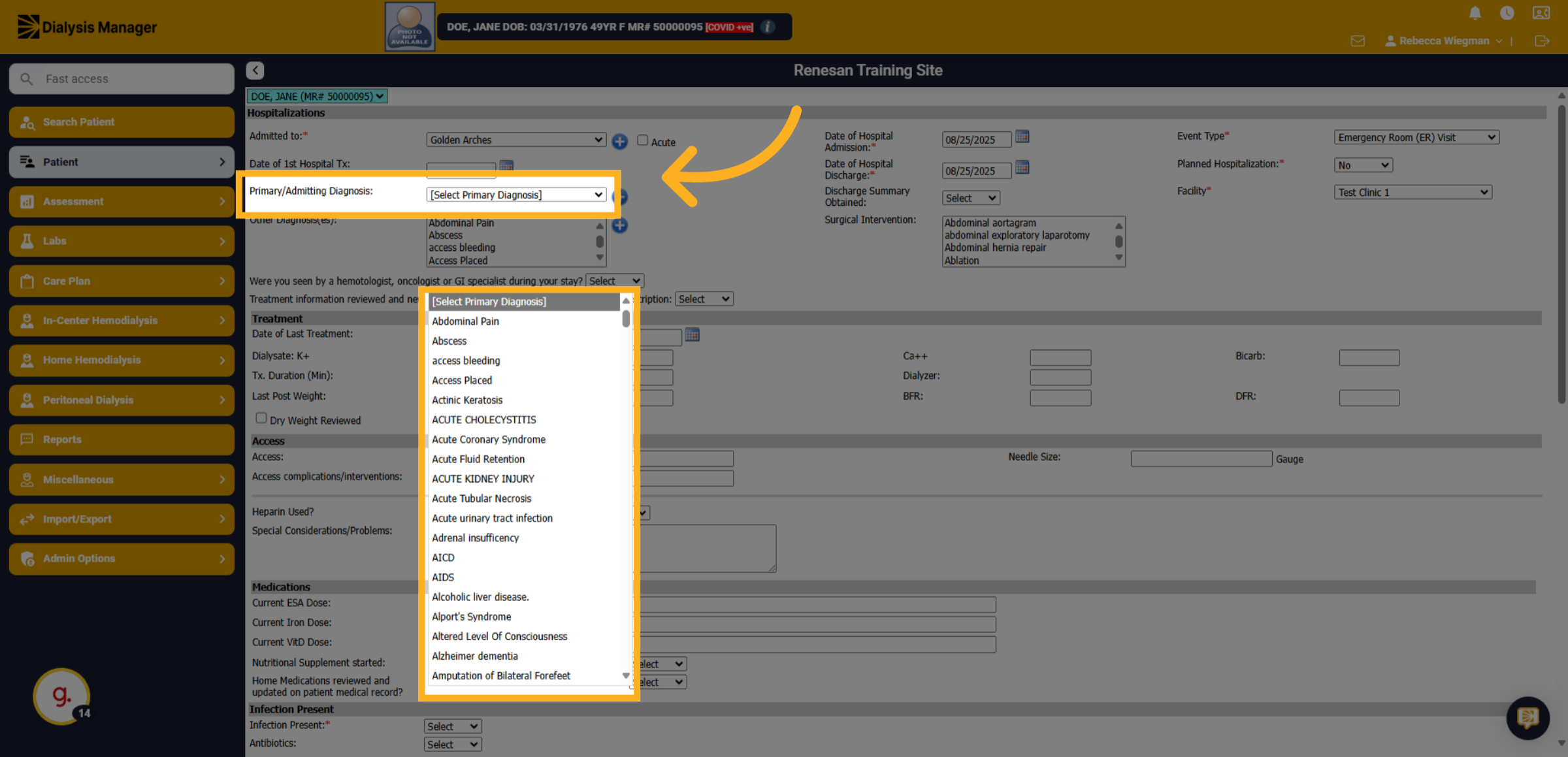
Task: Collapse sidebar with the back arrow button
Action: (x=255, y=71)
